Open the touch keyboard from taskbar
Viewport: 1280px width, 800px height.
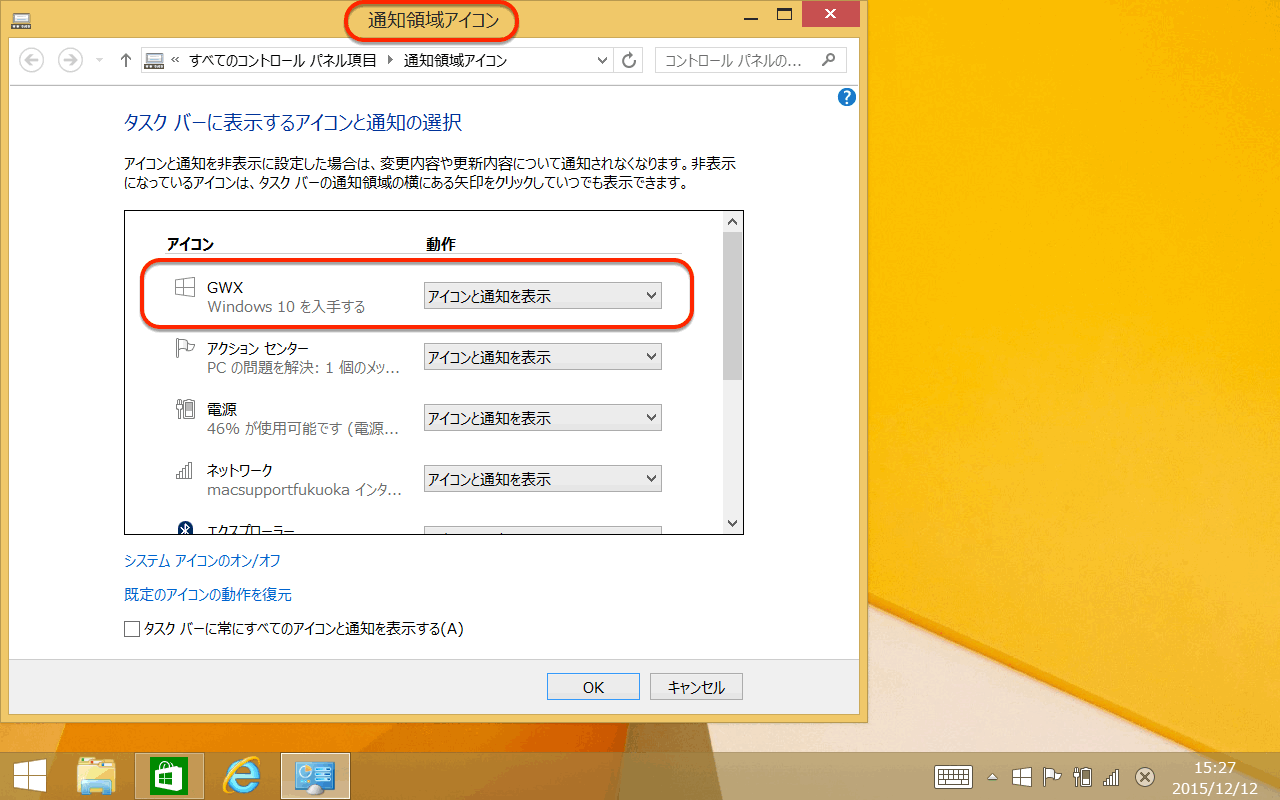(x=953, y=777)
